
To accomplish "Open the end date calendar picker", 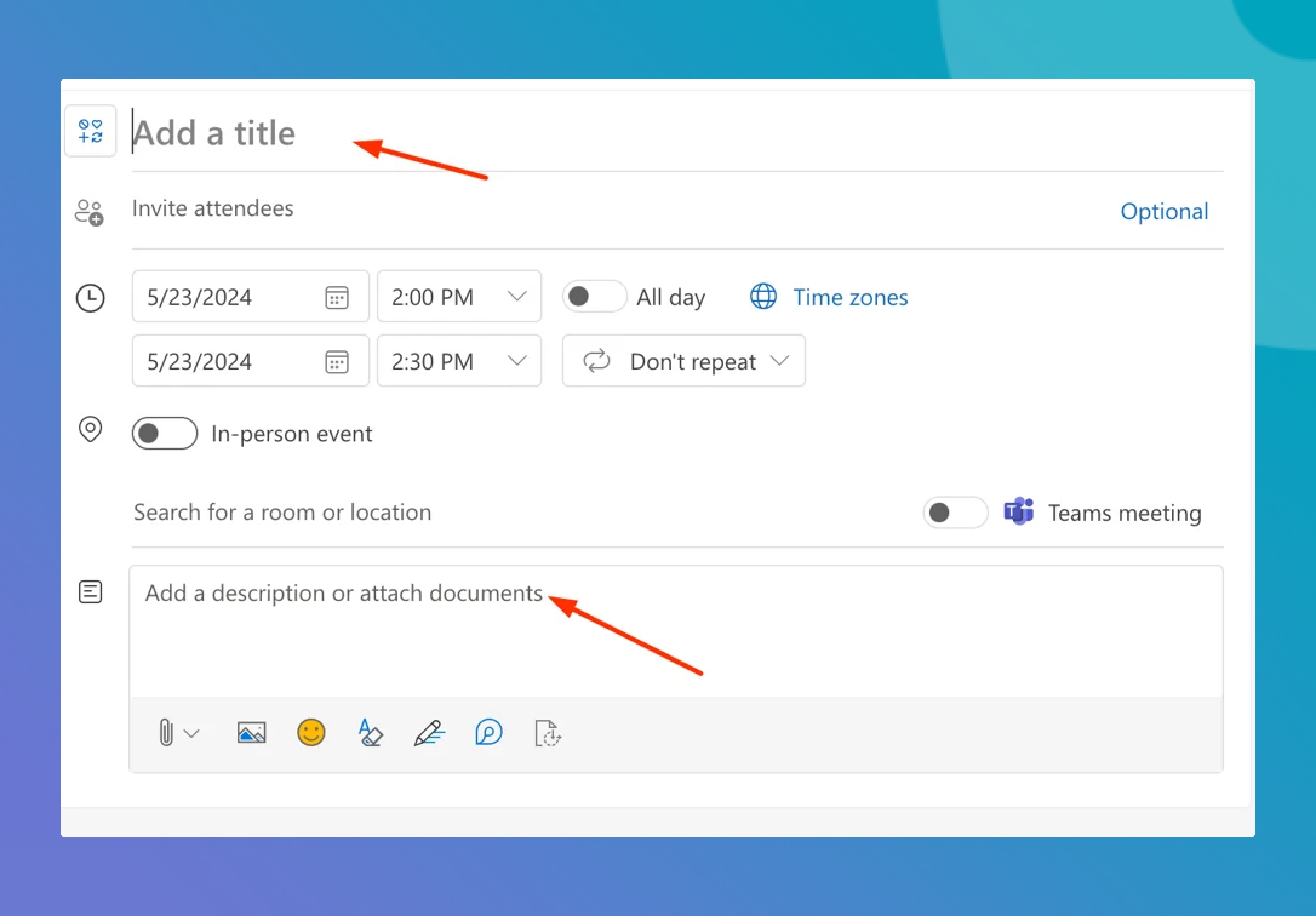I will (337, 362).
